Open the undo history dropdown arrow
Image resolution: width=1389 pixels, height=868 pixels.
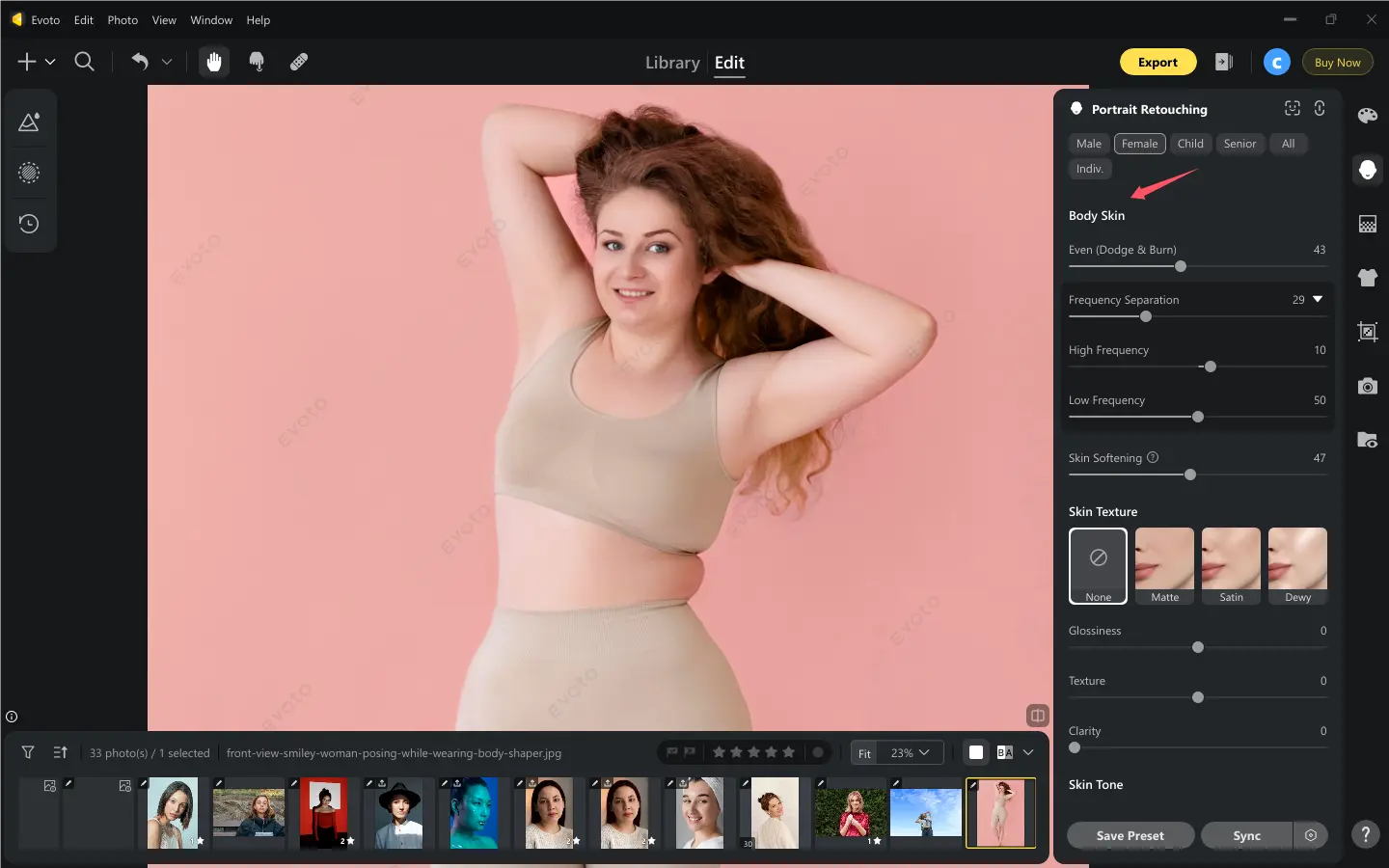(x=167, y=62)
